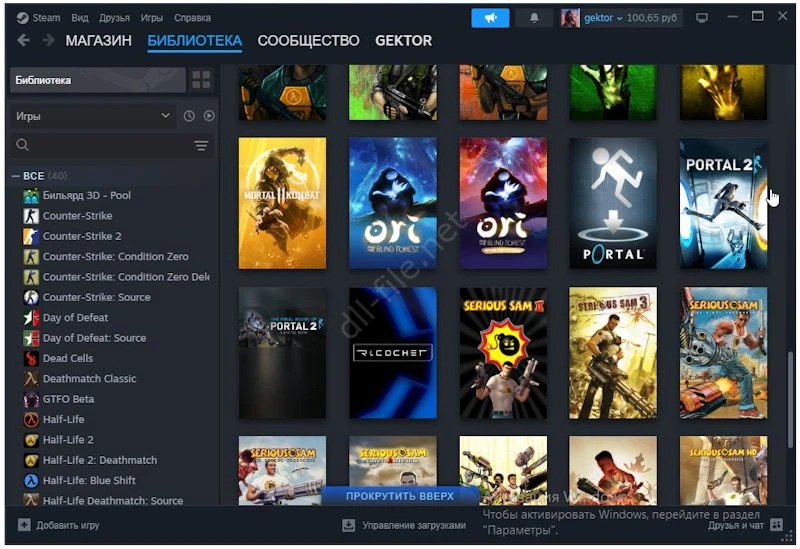Switch to the МАГАЗИН tab
Image resolution: width=800 pixels, height=549 pixels.
coord(98,41)
